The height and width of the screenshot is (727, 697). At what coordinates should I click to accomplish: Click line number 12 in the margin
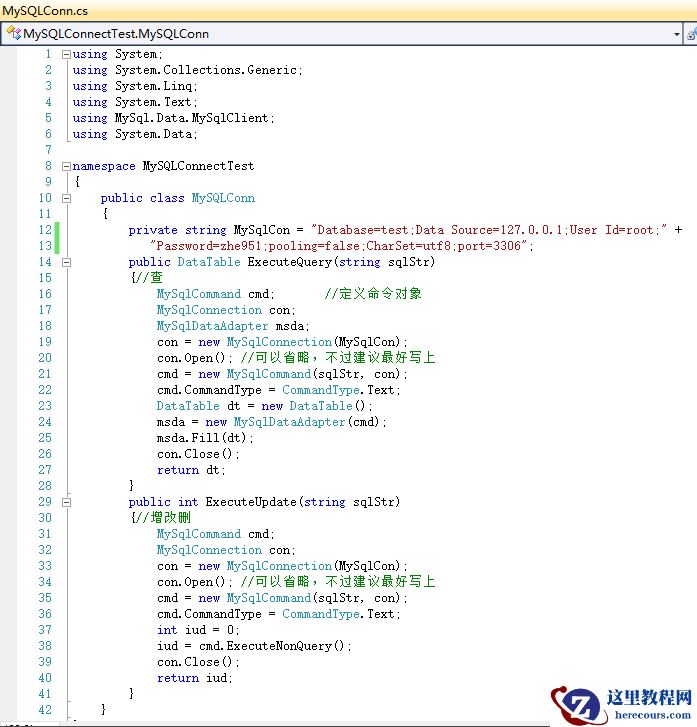[x=45, y=230]
